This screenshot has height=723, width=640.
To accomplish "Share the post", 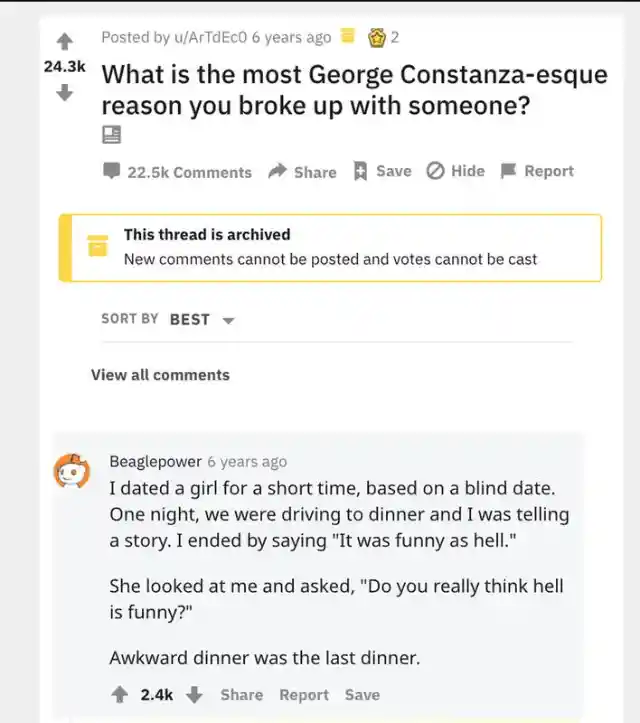I will click(302, 172).
